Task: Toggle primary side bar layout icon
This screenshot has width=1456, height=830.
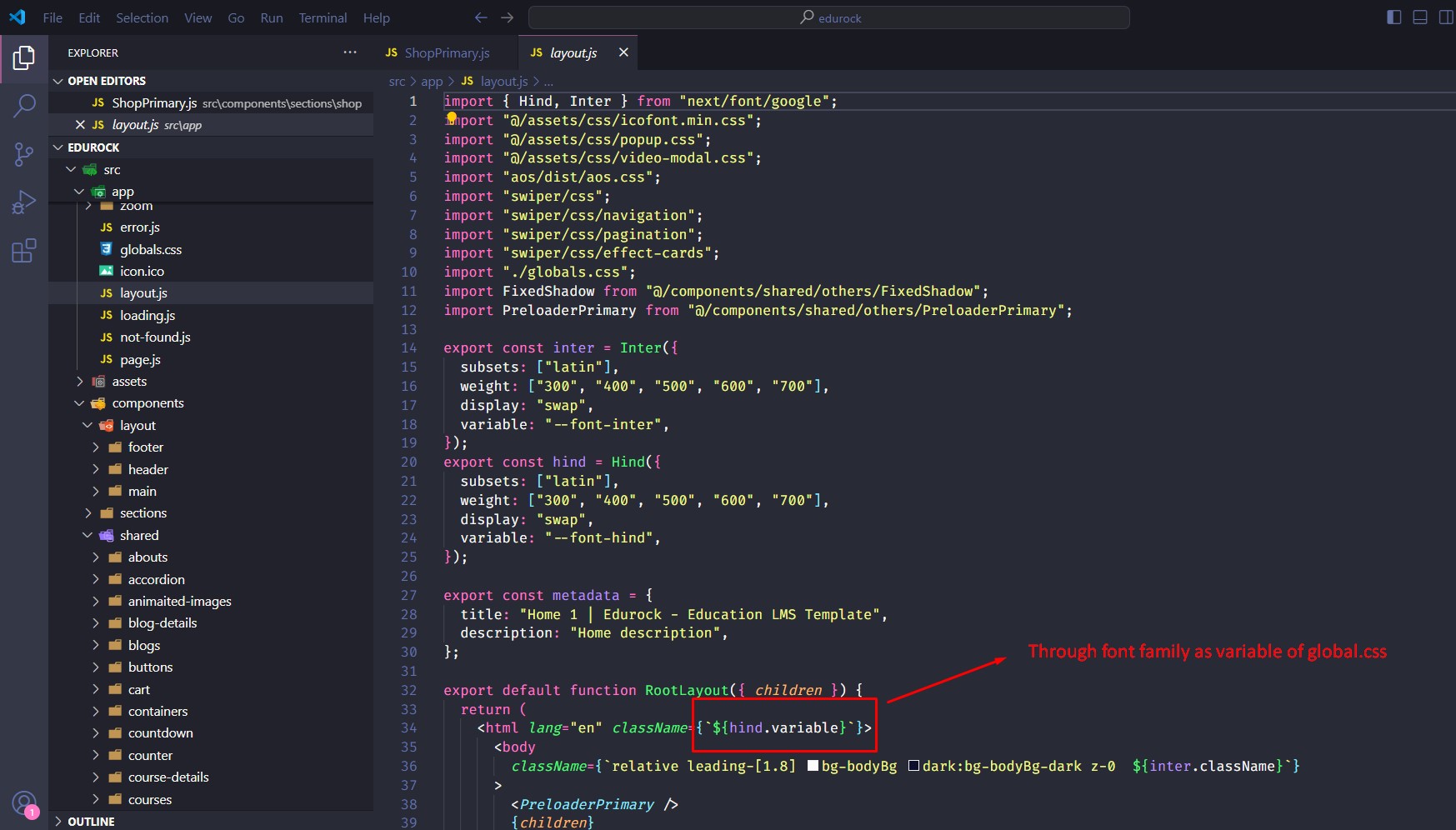Action: pyautogui.click(x=1394, y=17)
